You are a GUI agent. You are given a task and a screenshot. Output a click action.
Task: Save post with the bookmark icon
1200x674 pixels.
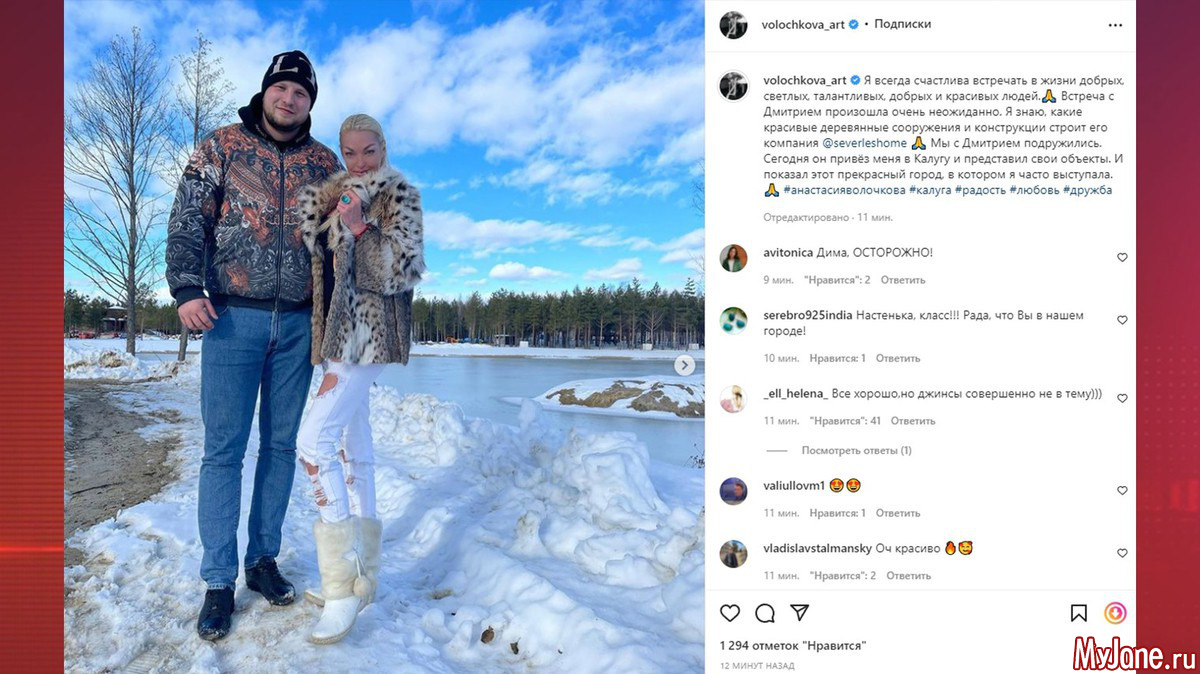click(x=1079, y=613)
